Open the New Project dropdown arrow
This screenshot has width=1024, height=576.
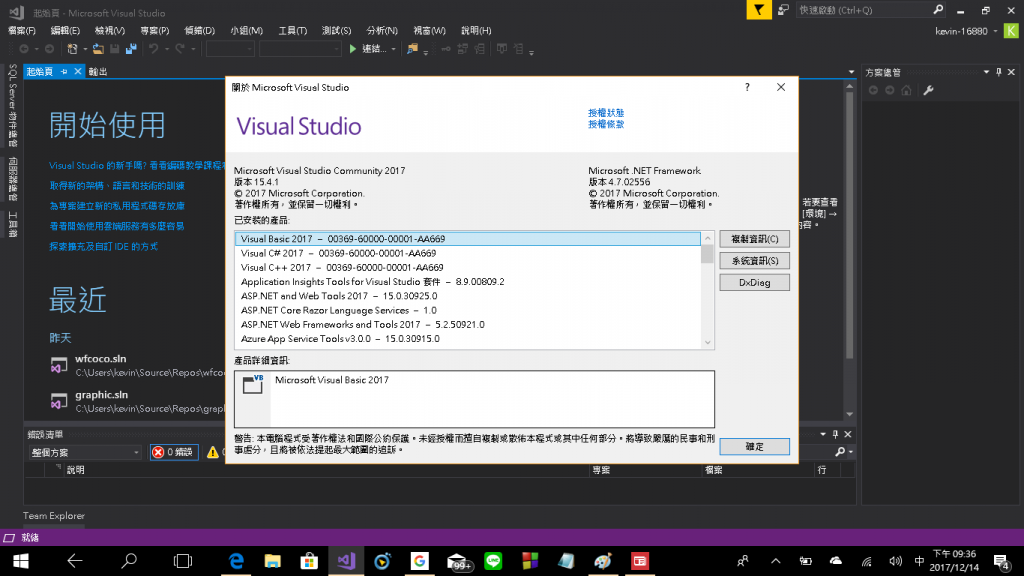[x=85, y=49]
